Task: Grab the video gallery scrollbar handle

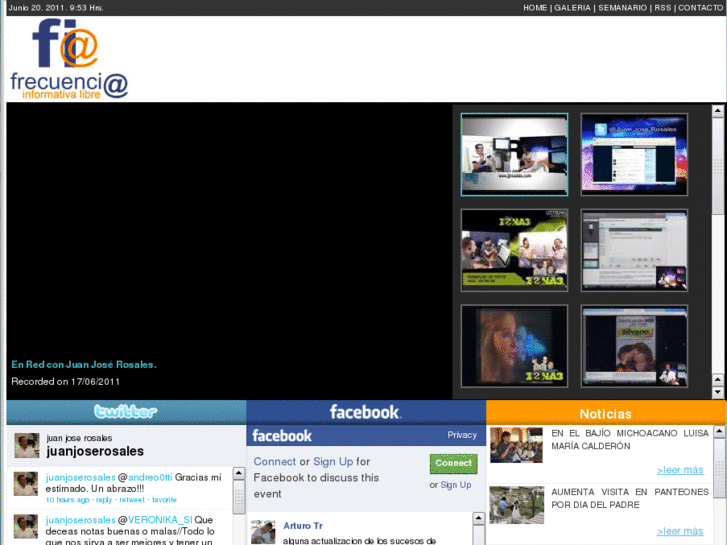Action: 717,165
